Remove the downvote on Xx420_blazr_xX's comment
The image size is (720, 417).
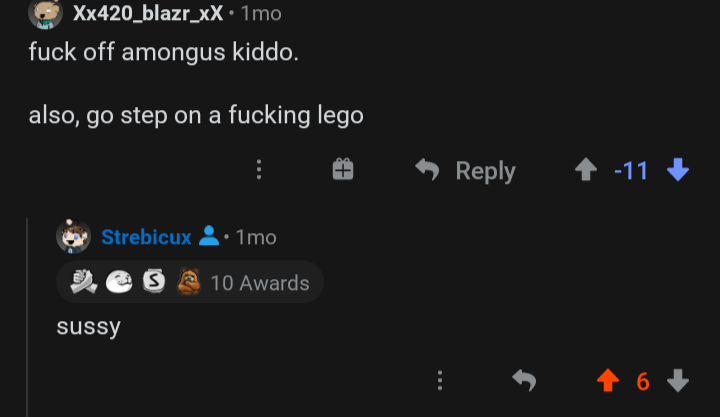coord(678,171)
